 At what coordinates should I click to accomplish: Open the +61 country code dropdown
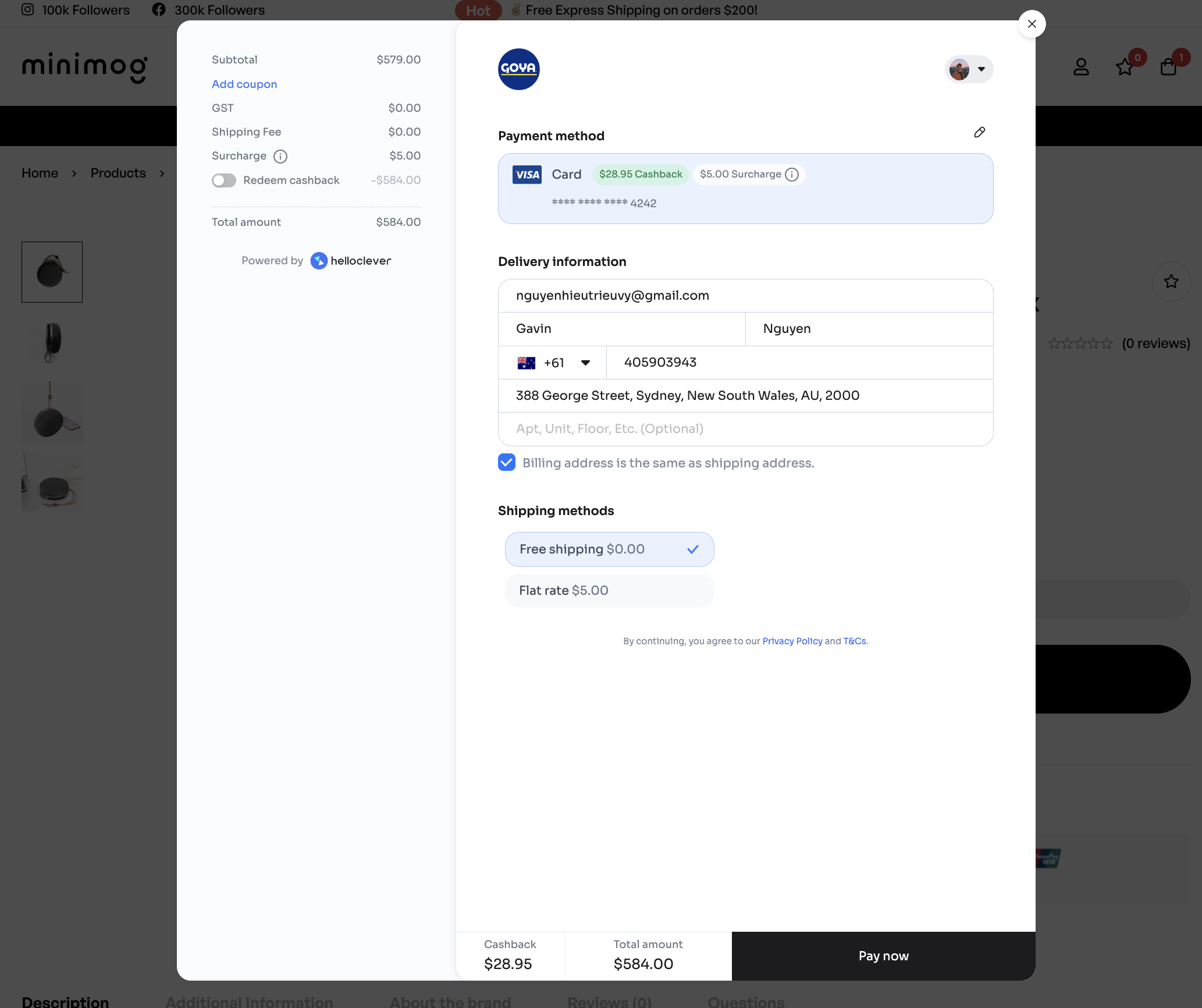553,363
